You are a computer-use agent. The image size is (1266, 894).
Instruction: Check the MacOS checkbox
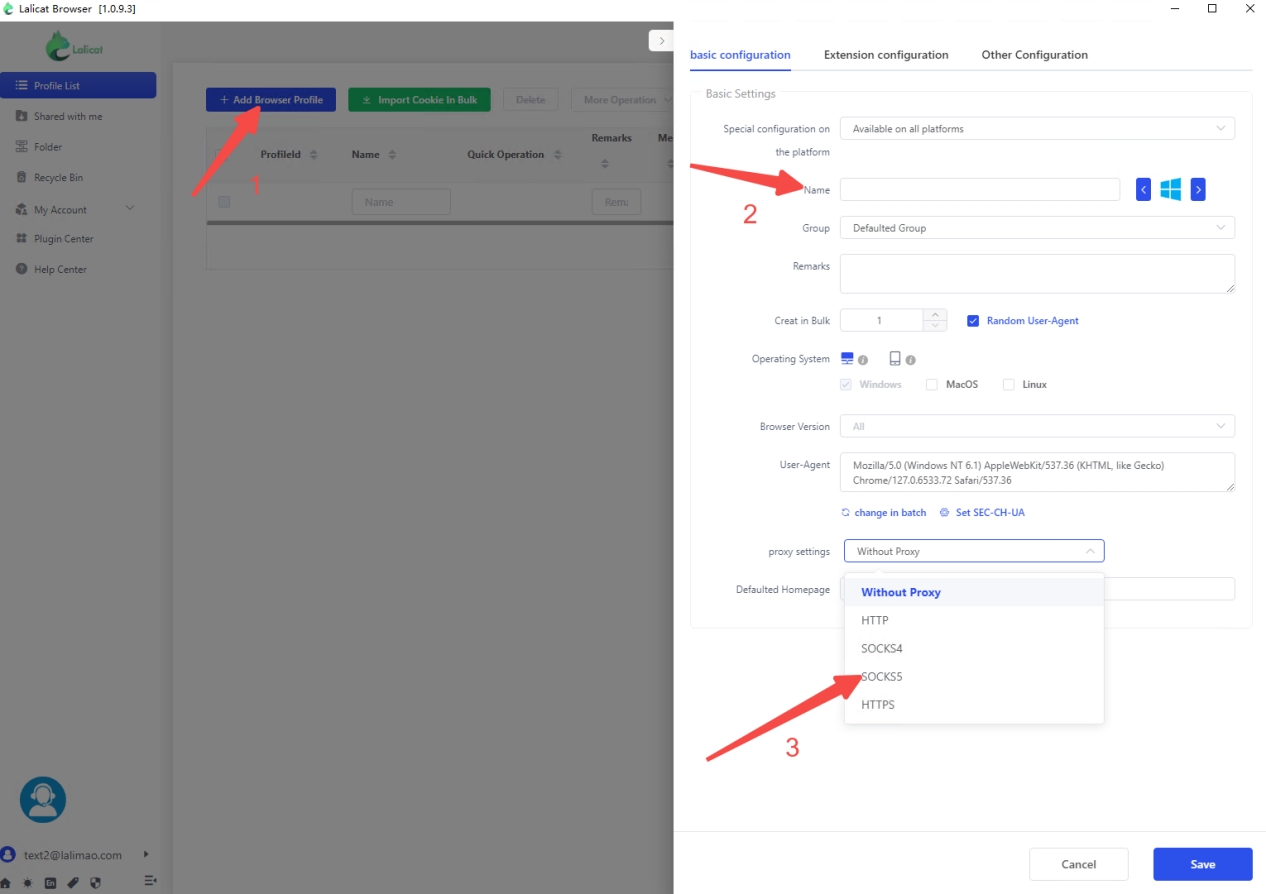click(932, 384)
